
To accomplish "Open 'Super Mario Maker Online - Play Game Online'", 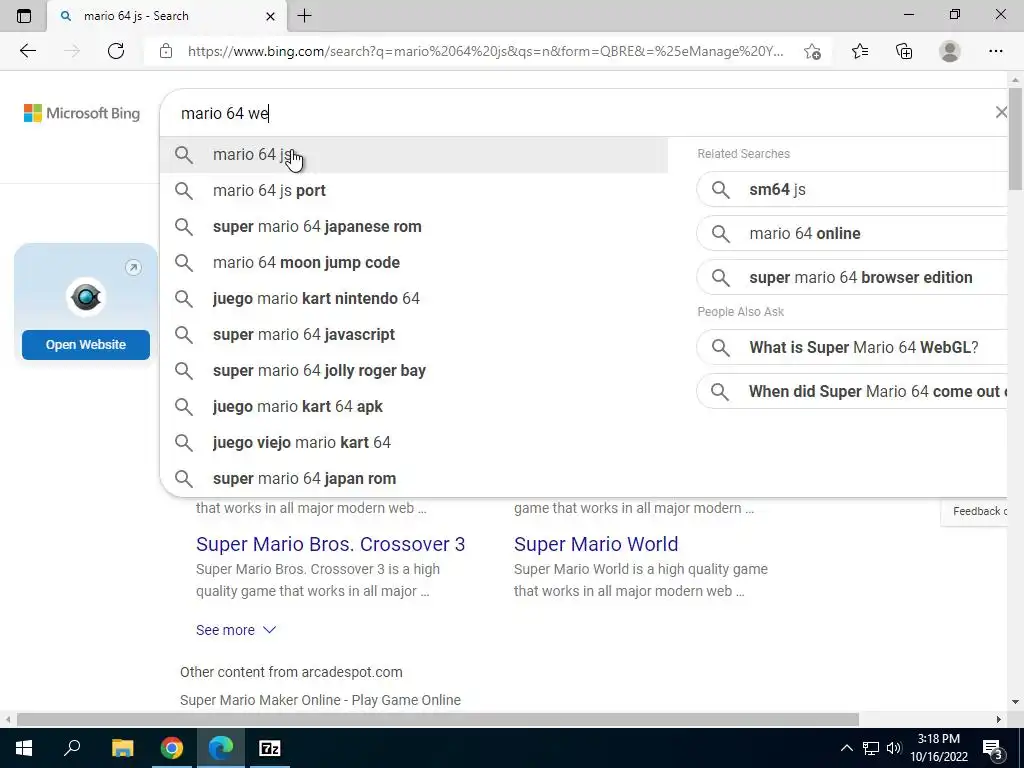I will 320,700.
